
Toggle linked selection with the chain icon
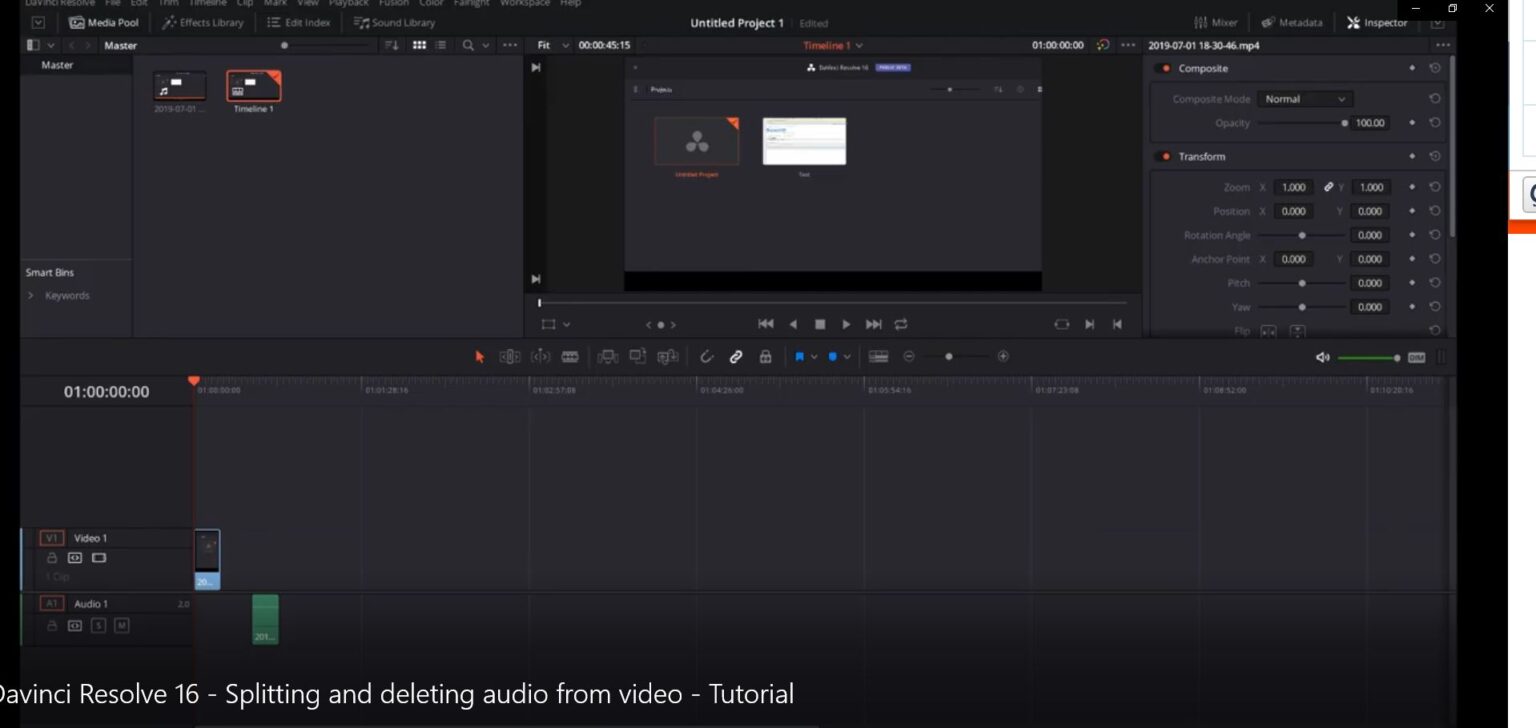(x=736, y=356)
